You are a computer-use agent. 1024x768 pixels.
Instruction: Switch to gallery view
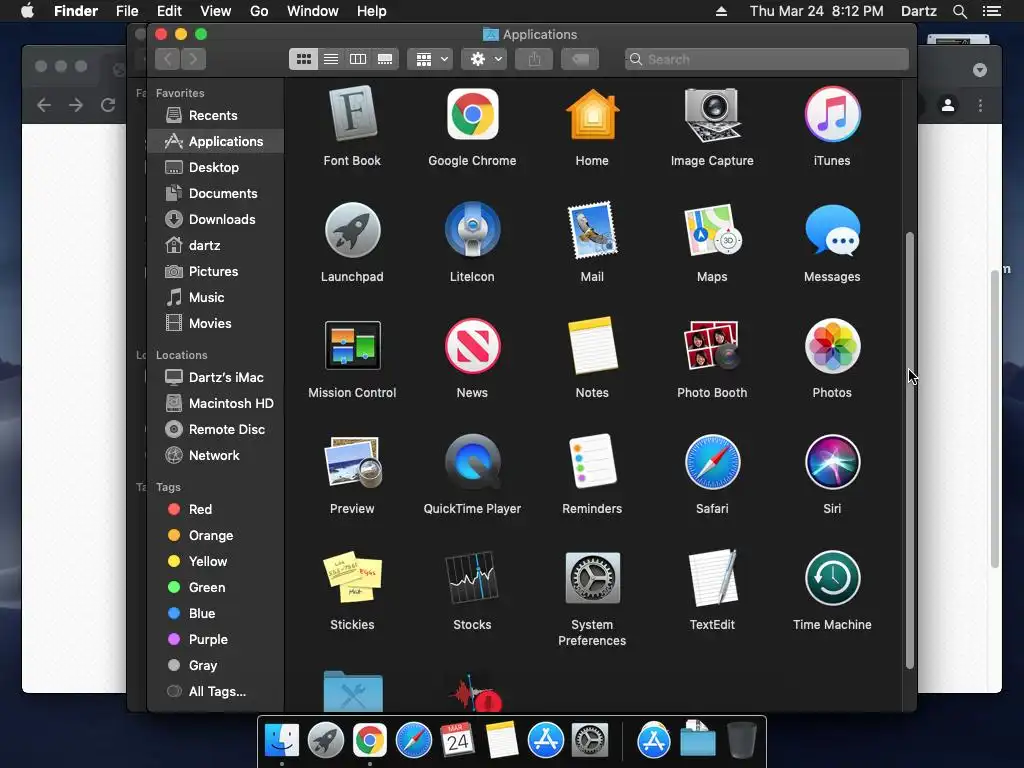[x=385, y=59]
